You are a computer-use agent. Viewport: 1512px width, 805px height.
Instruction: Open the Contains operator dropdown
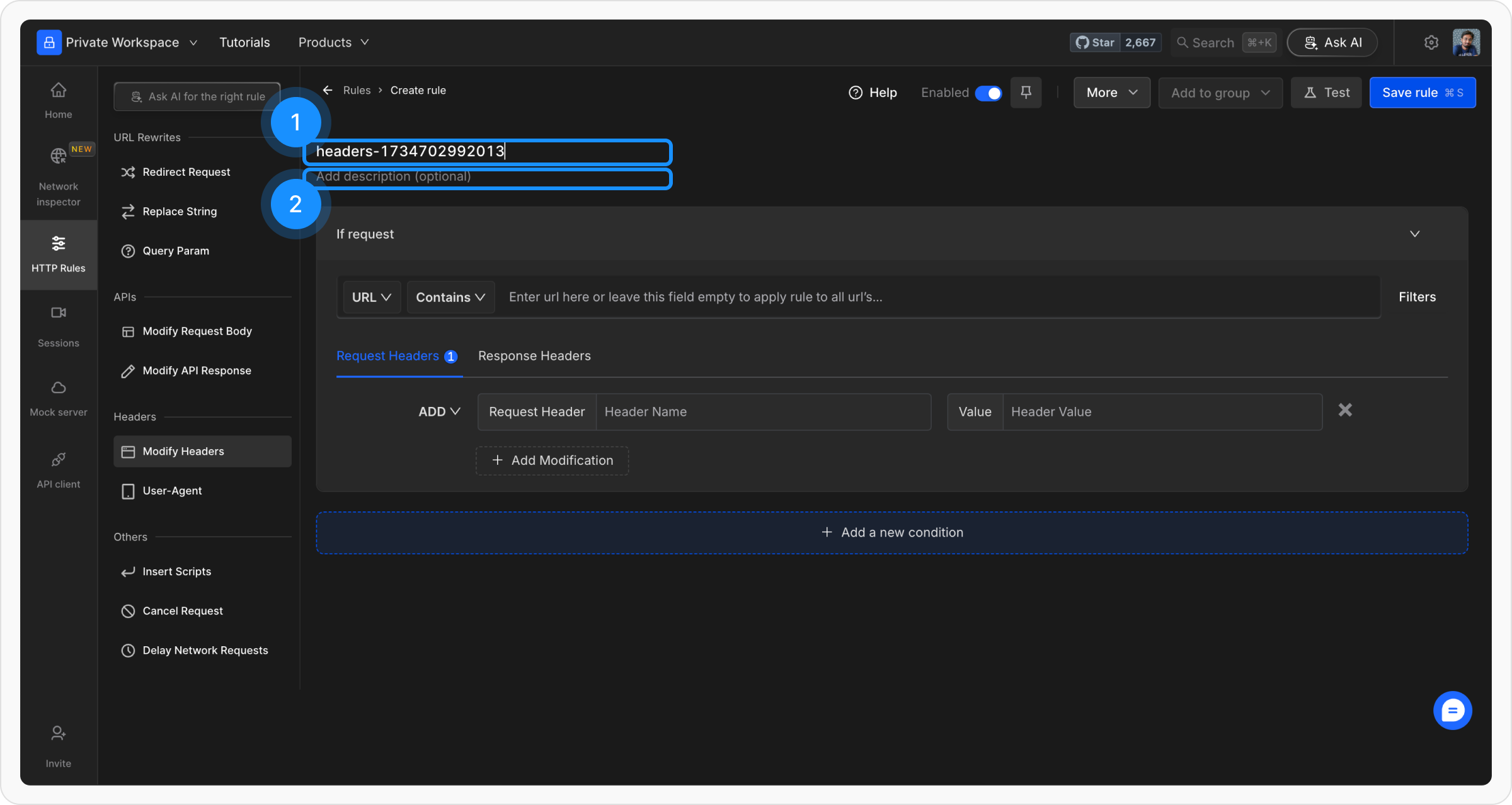(450, 297)
